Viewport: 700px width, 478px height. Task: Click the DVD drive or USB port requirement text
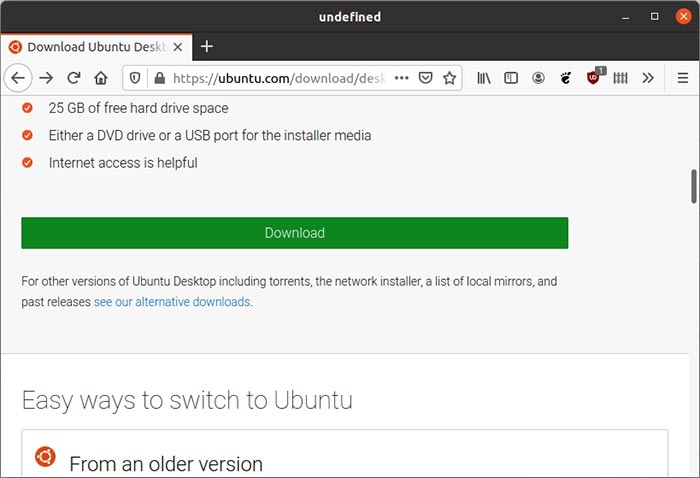pos(210,135)
